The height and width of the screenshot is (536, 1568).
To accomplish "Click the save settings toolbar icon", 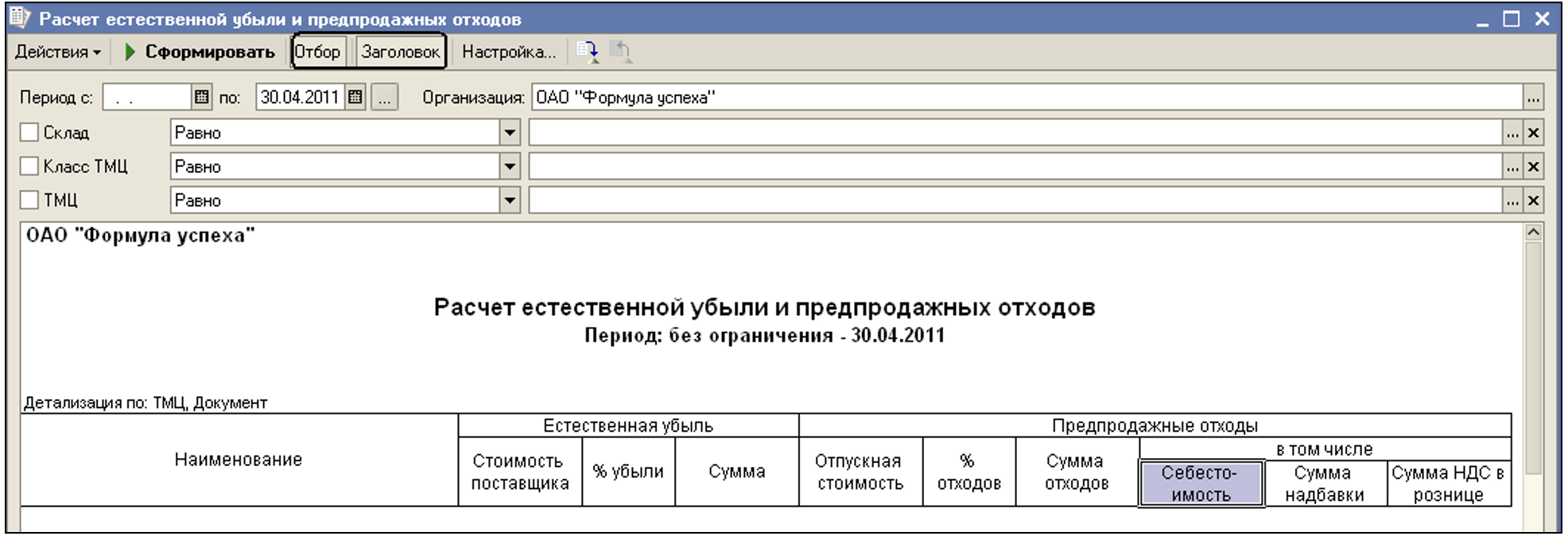I will tap(588, 52).
